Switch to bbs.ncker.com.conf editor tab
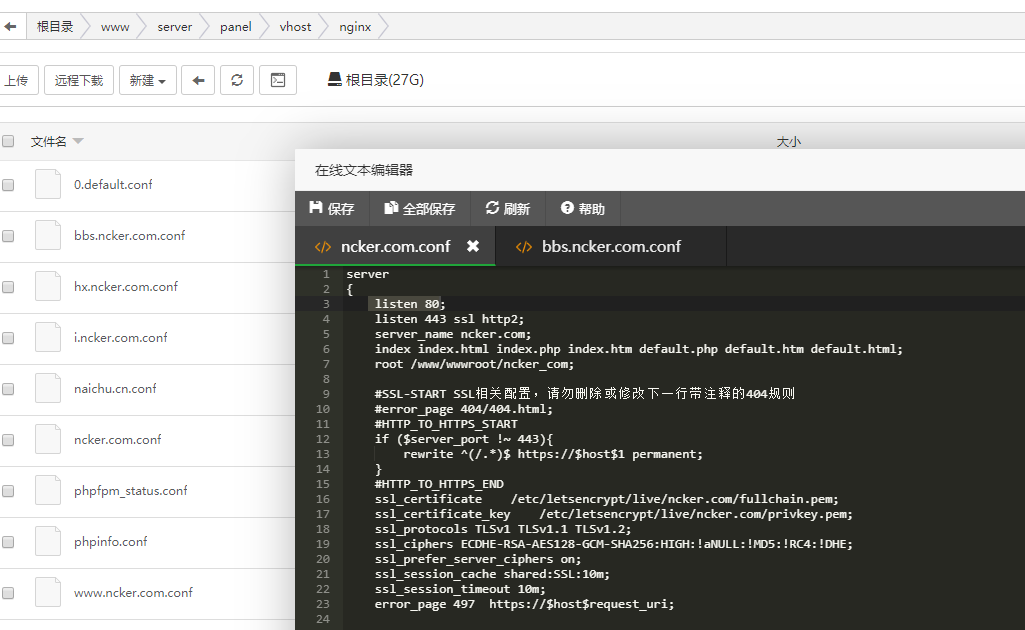The image size is (1025, 630). point(611,246)
